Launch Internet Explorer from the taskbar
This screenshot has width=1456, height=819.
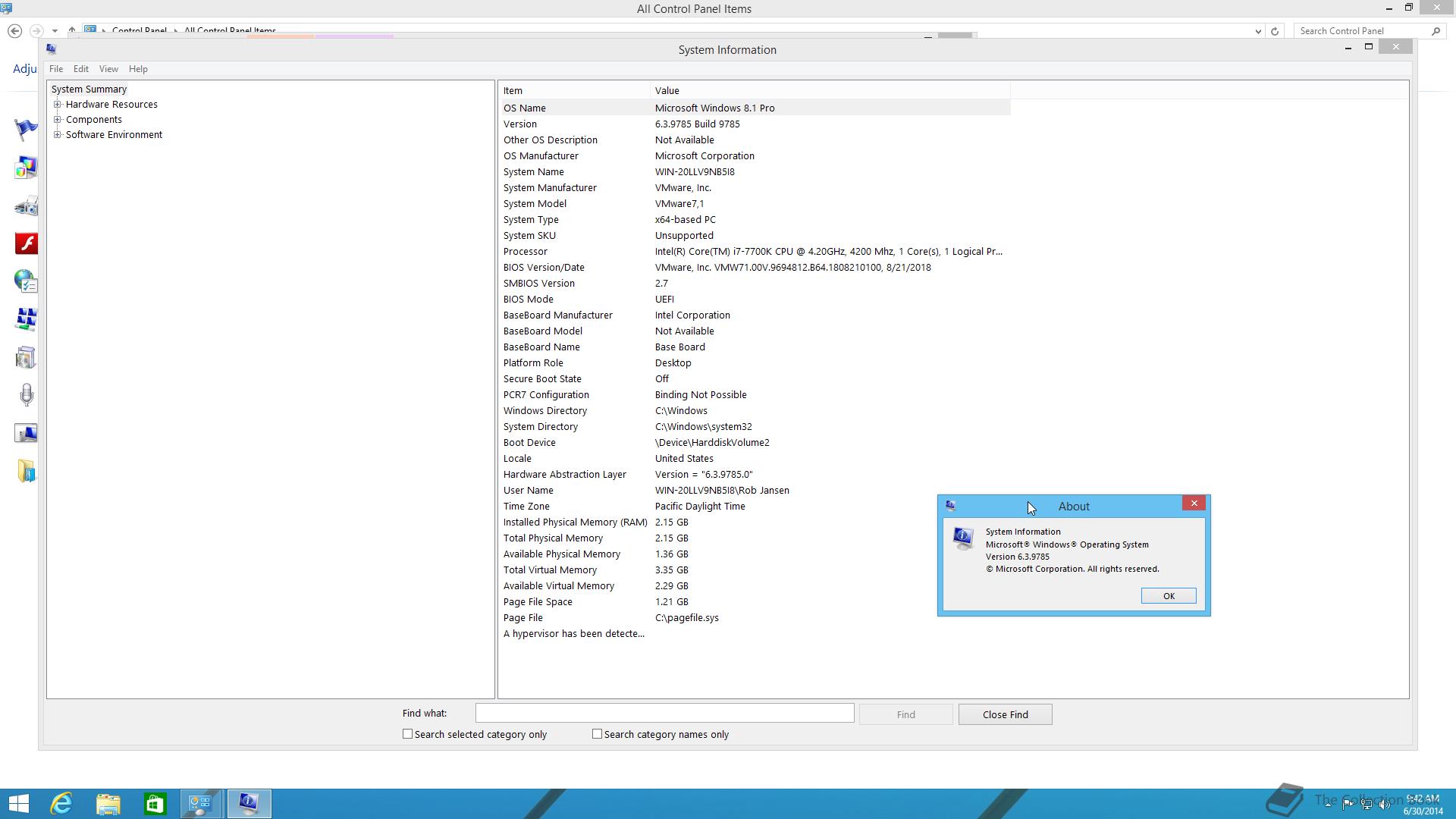coord(61,804)
